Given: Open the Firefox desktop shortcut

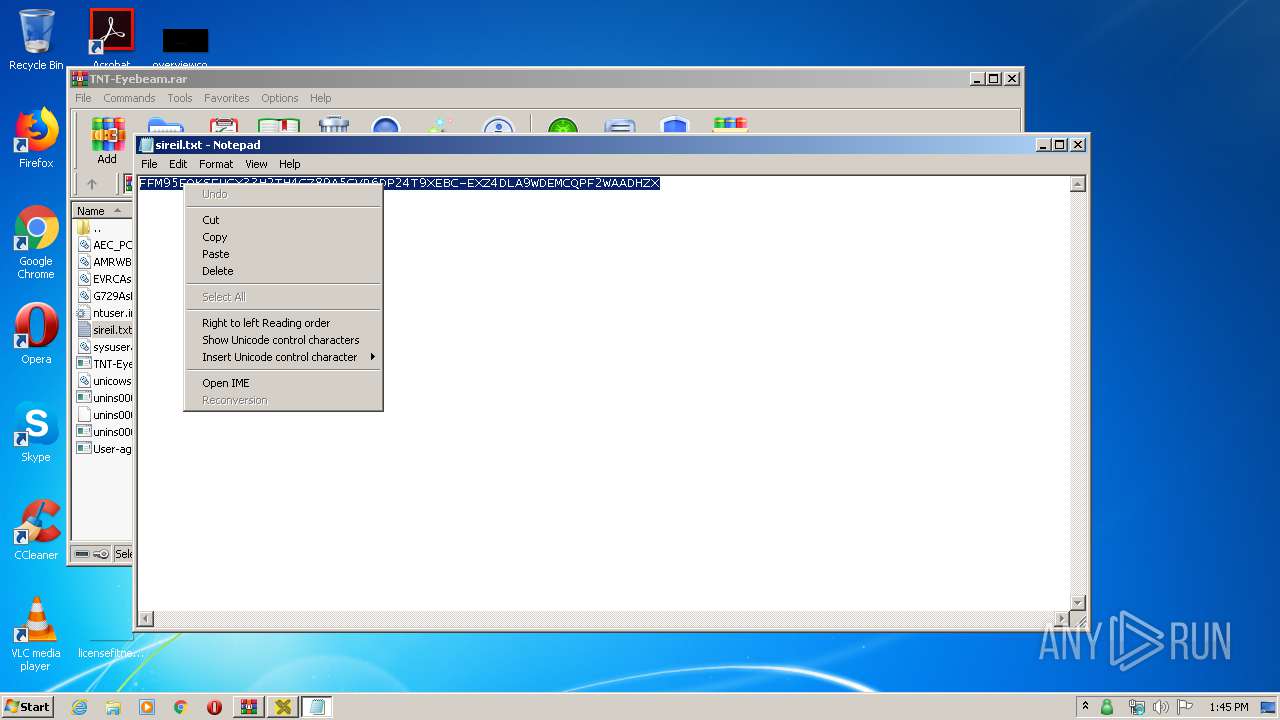Looking at the screenshot, I should [x=36, y=138].
